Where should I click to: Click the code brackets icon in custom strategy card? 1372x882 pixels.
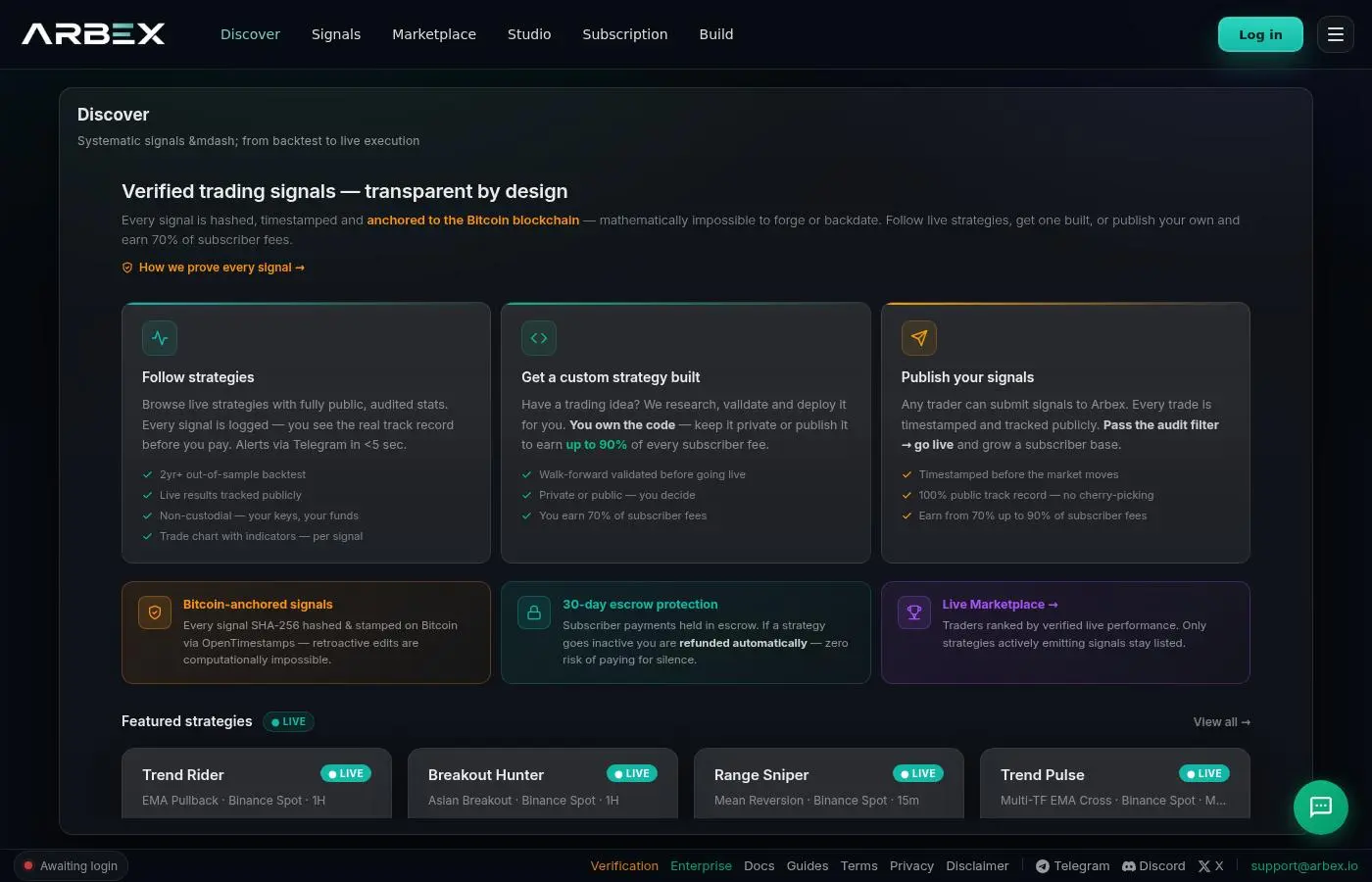coord(539,338)
